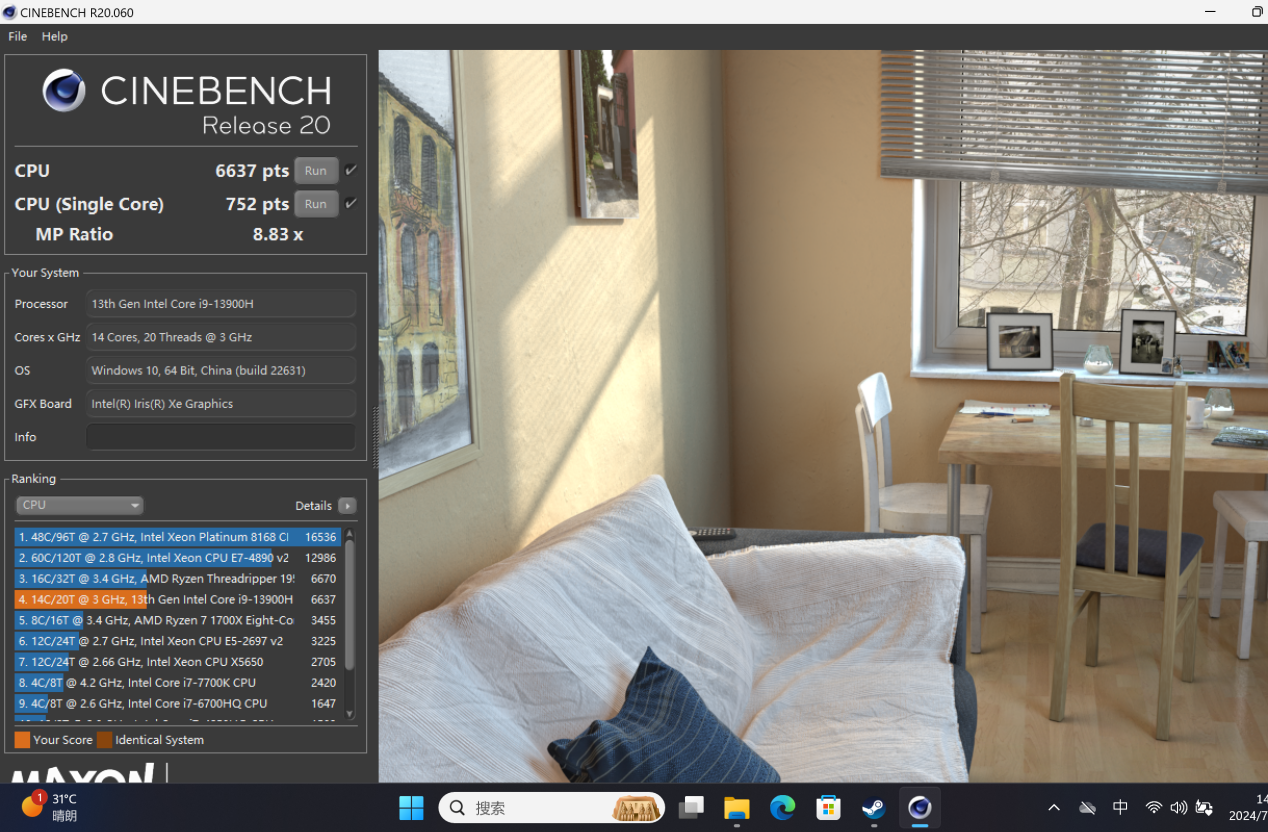Screen dimensions: 1268x832
Task: Click the OS field Windows 10 64 Bit
Action: (x=221, y=370)
